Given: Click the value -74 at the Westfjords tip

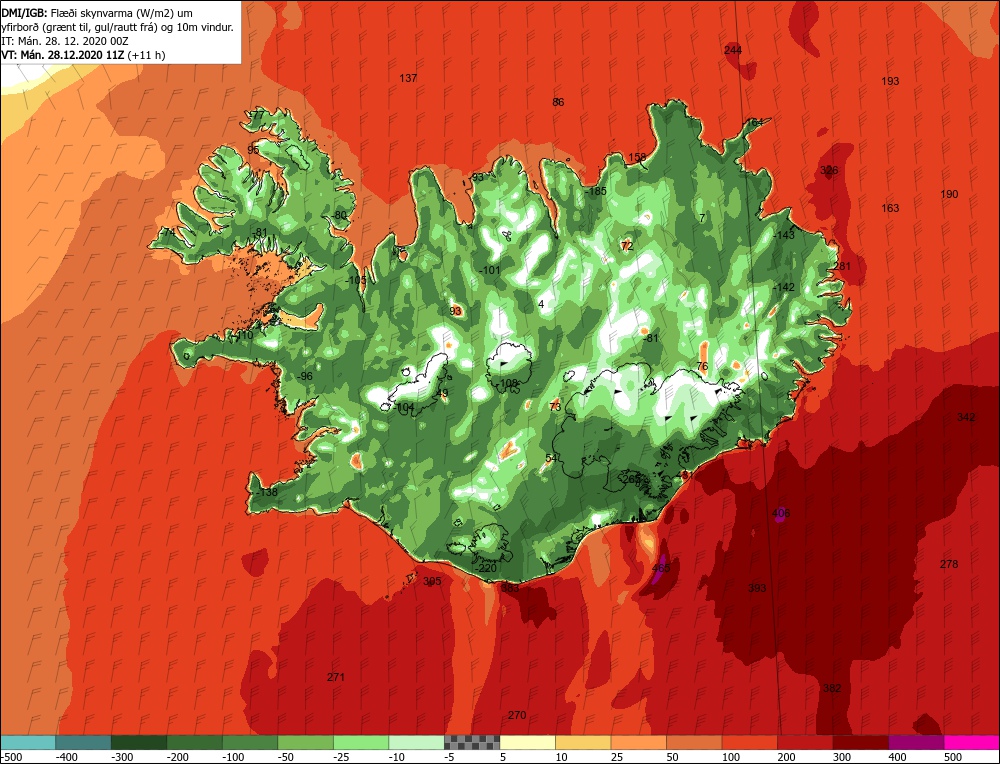Looking at the screenshot, I should pyautogui.click(x=167, y=233).
